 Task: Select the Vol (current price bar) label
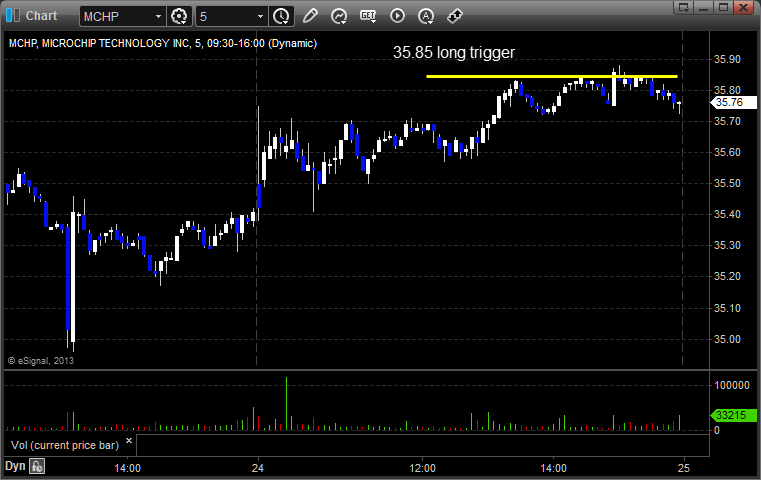coord(65,445)
